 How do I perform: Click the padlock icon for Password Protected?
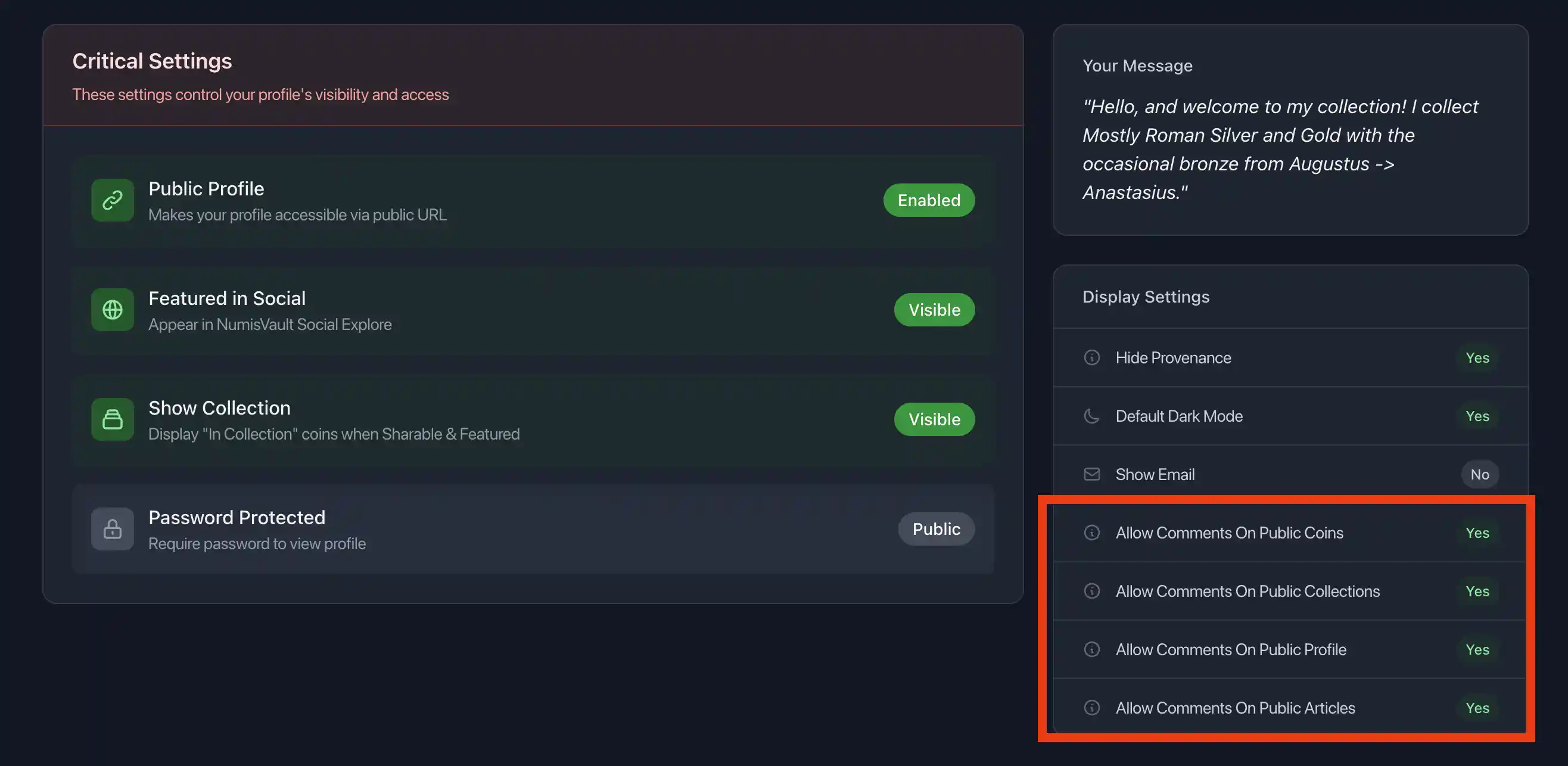tap(113, 529)
